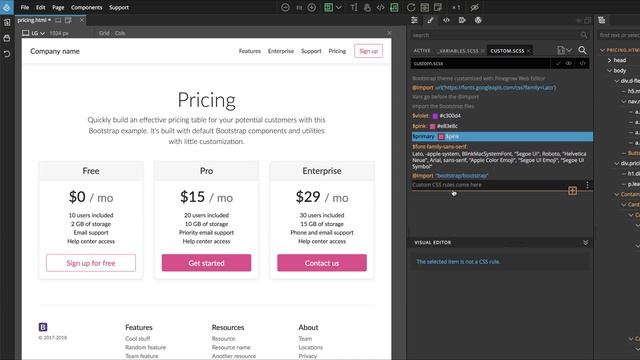Open the Edit menu
This screenshot has width=640, height=360.
pyautogui.click(x=40, y=7)
